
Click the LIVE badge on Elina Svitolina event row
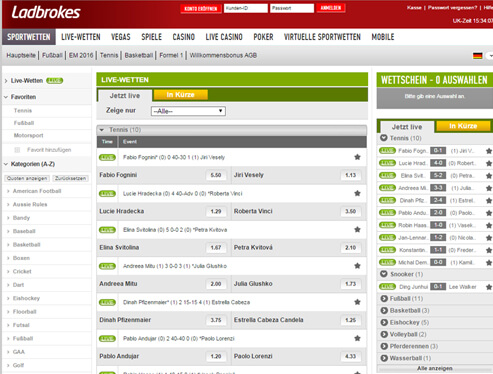coord(107,230)
